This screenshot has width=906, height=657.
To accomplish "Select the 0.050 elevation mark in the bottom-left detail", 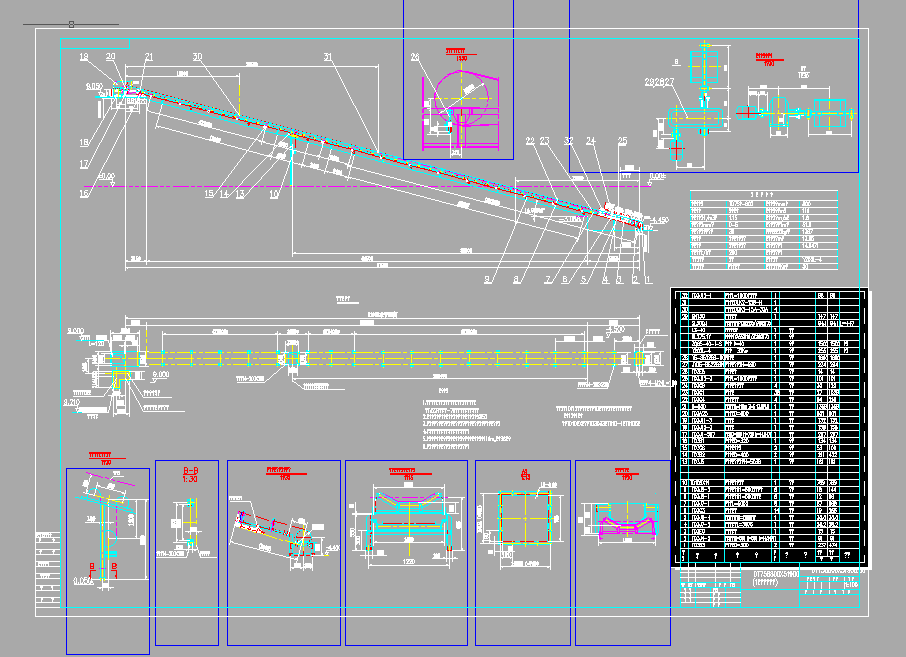I will 83,581.
